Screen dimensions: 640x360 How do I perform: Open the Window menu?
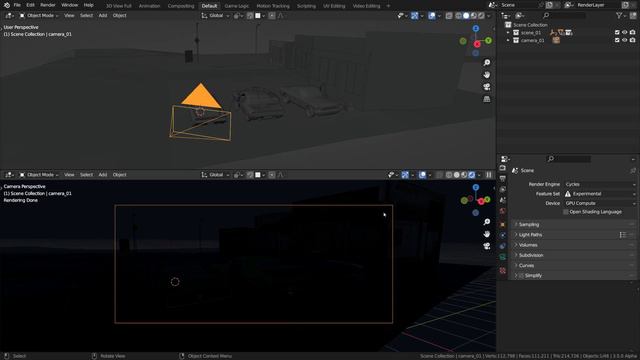[69, 5]
